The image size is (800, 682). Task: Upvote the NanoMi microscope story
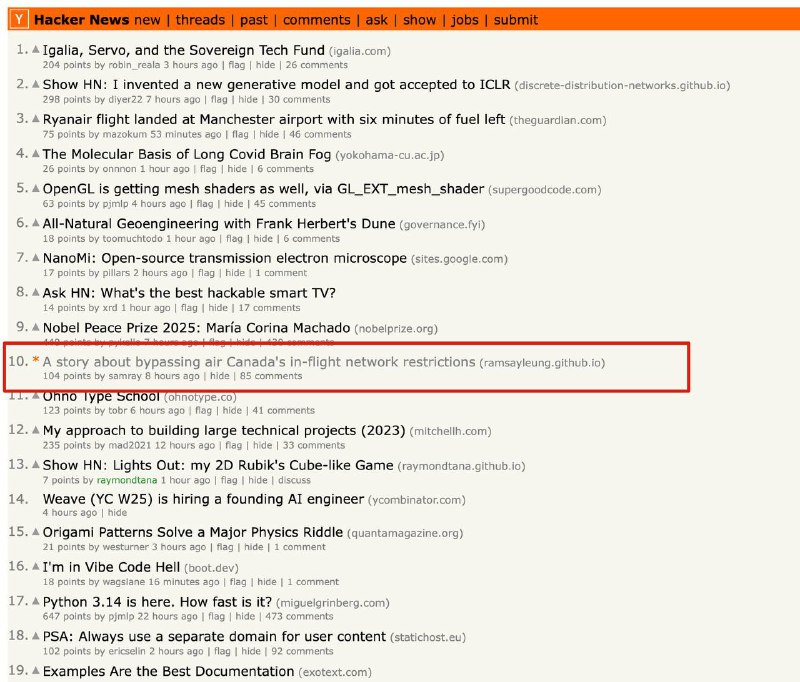point(36,258)
